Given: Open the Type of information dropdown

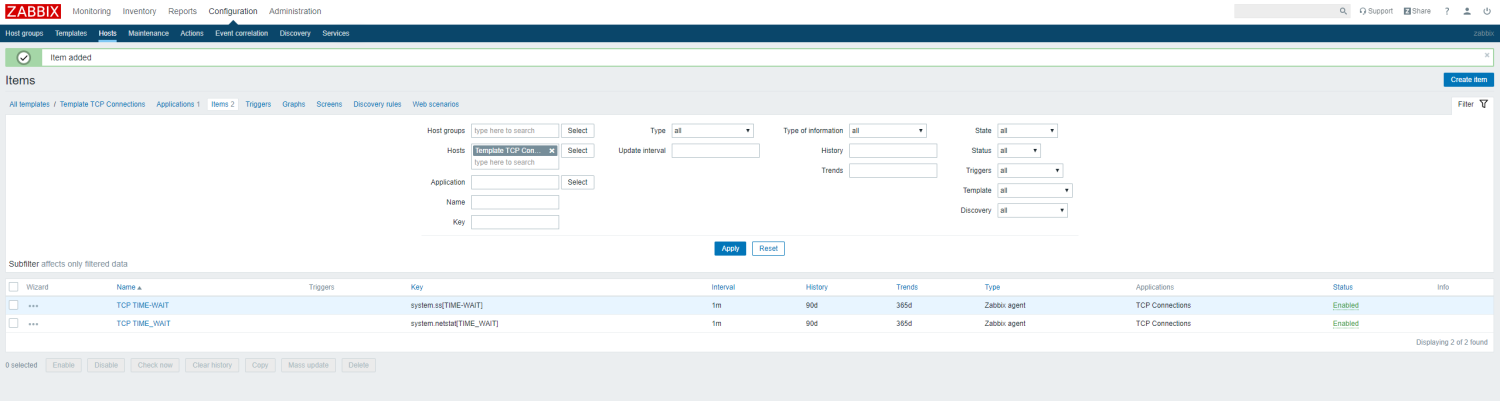Looking at the screenshot, I should point(888,131).
